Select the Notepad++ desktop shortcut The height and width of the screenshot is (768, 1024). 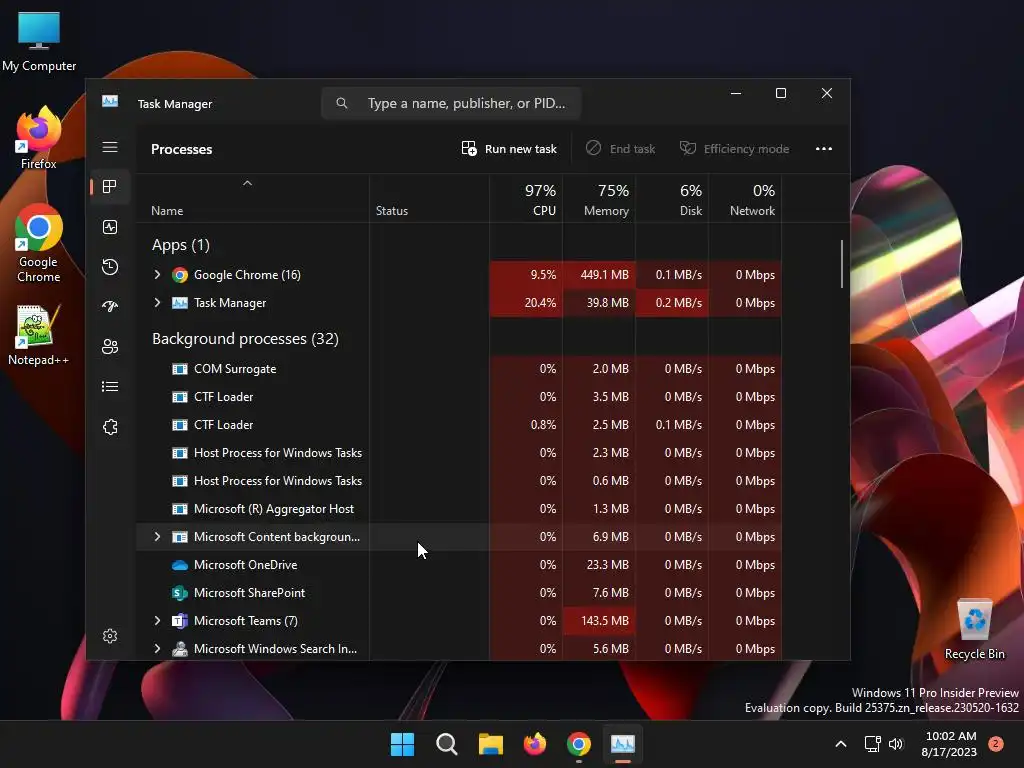point(38,335)
